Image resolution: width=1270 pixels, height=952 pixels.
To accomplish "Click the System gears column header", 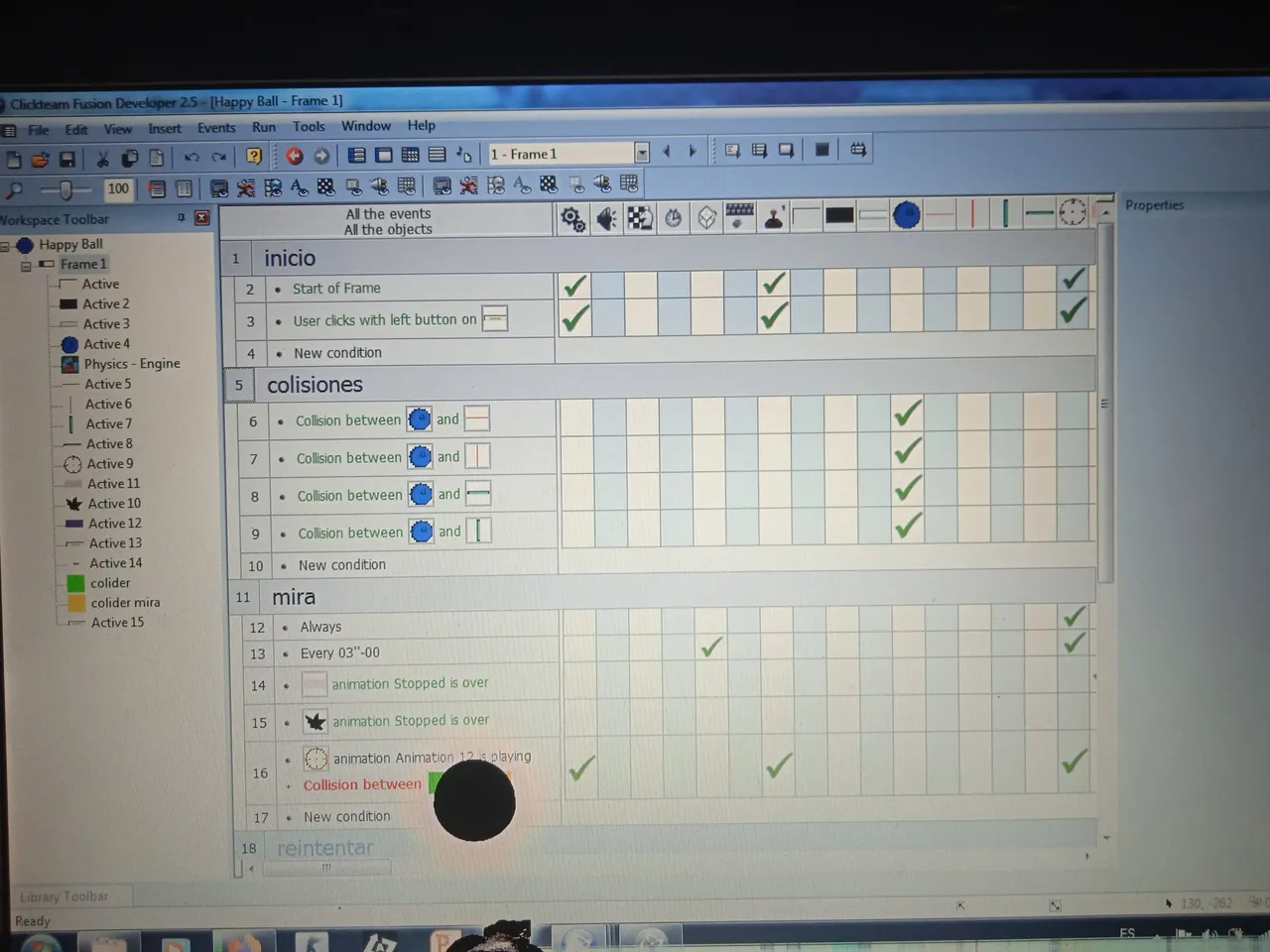I will pos(572,218).
